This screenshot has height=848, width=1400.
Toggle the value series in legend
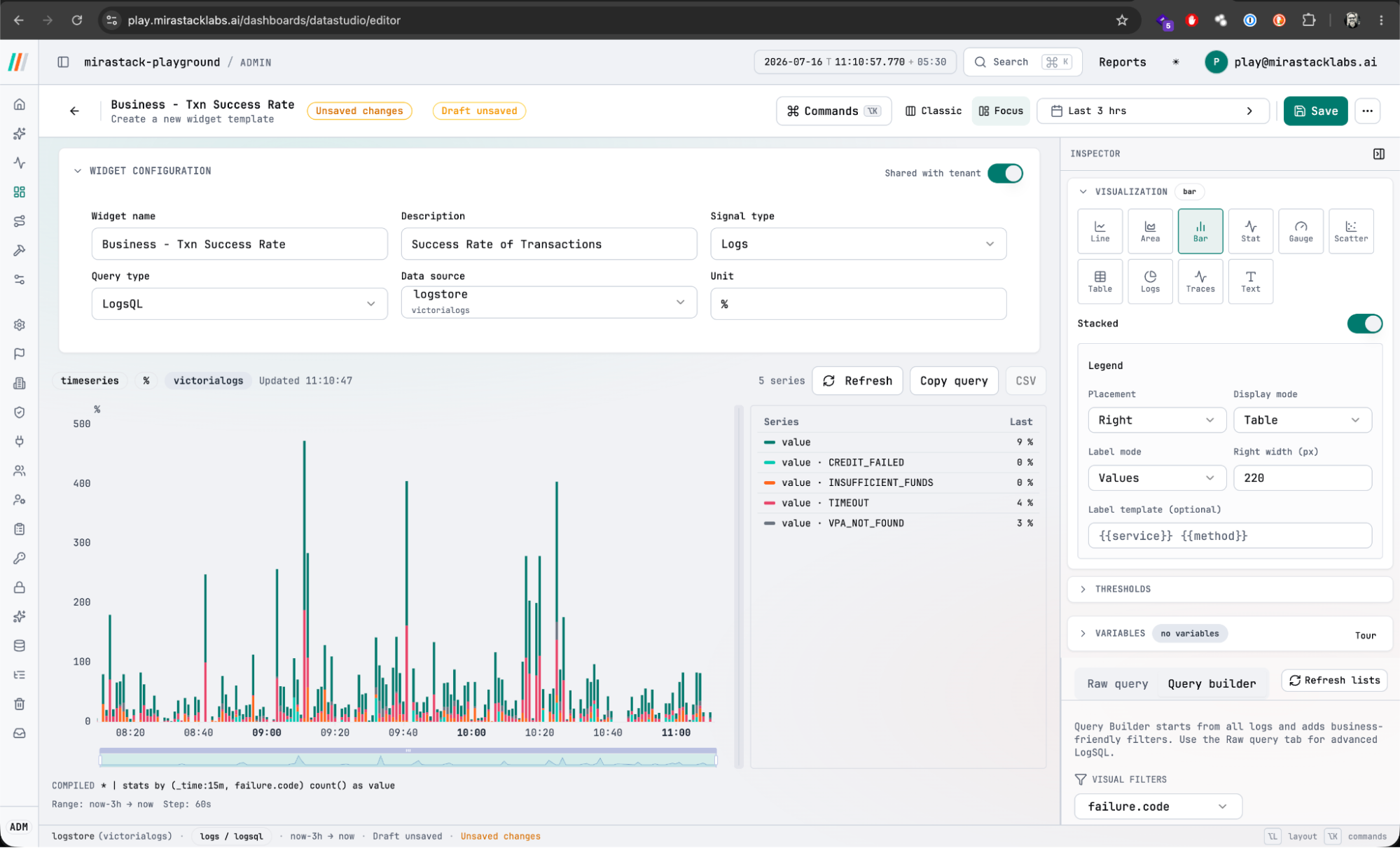click(x=898, y=443)
